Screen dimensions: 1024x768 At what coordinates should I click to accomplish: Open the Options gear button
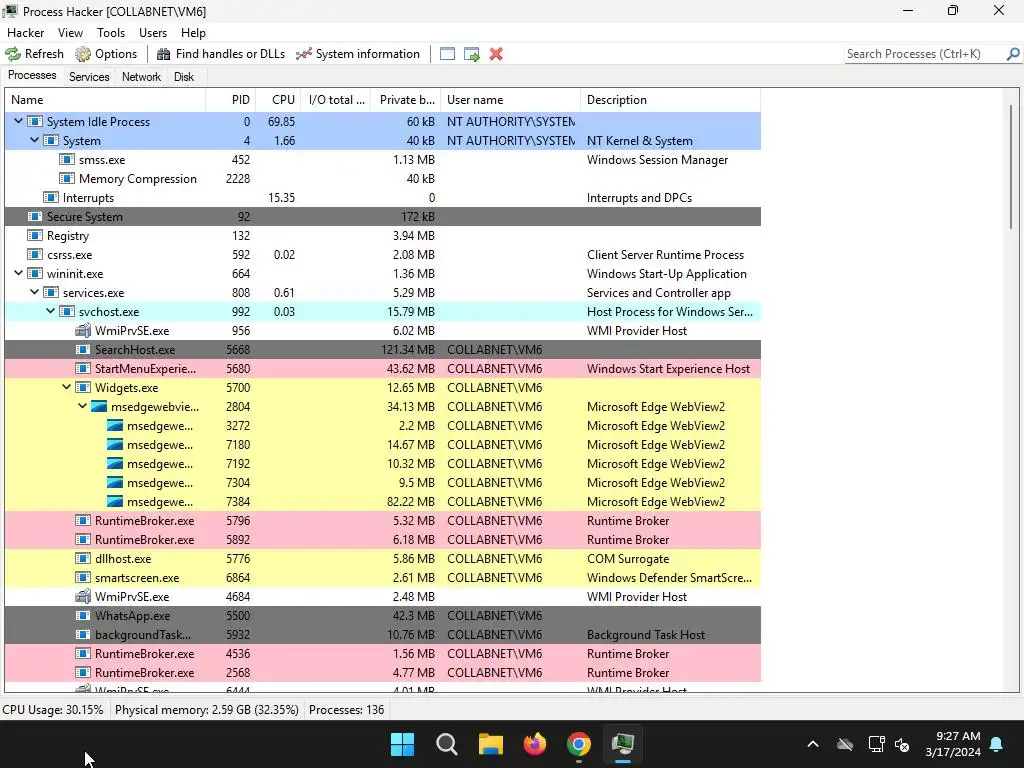[106, 54]
